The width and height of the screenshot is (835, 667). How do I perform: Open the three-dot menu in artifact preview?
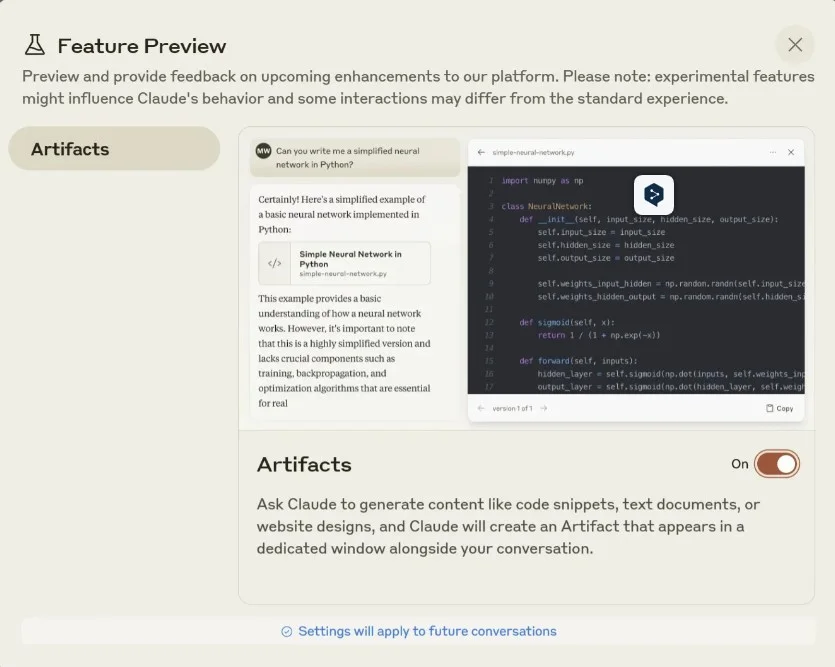coord(772,152)
